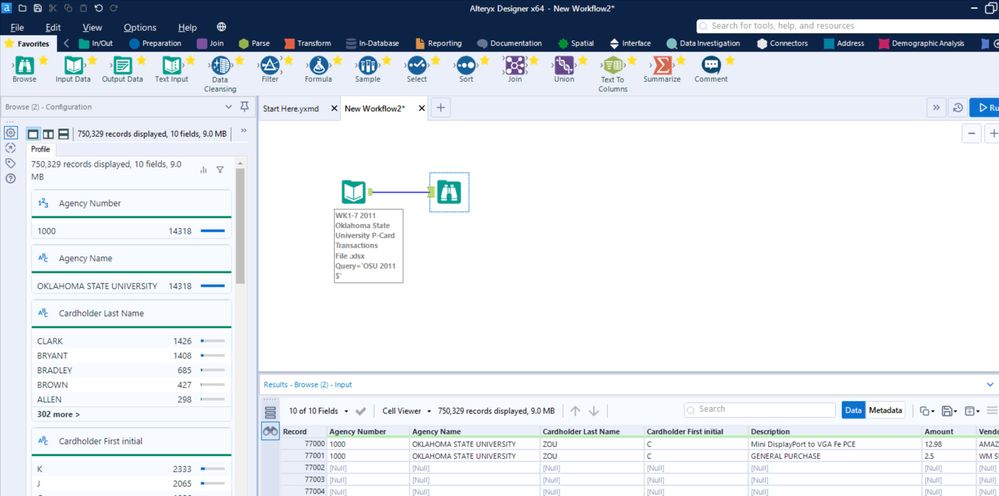Toggle the Browse star favorite off
Image resolution: width=999 pixels, height=496 pixels.
(43, 60)
